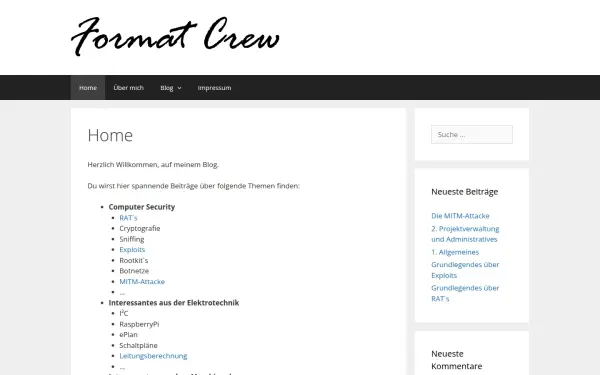Click the Schaltpläne list item

(138, 345)
